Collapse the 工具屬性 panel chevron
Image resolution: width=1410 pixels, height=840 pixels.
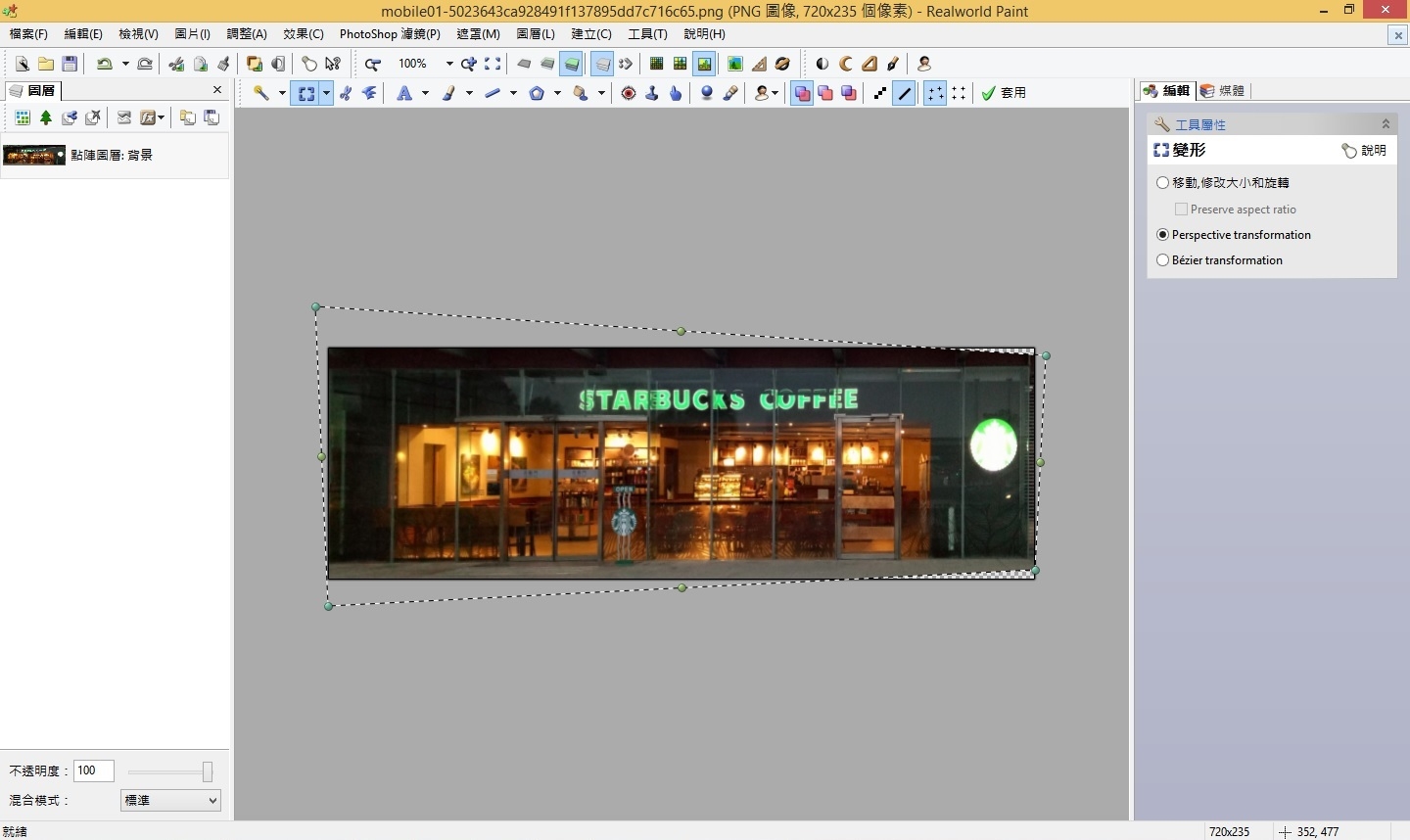point(1386,124)
